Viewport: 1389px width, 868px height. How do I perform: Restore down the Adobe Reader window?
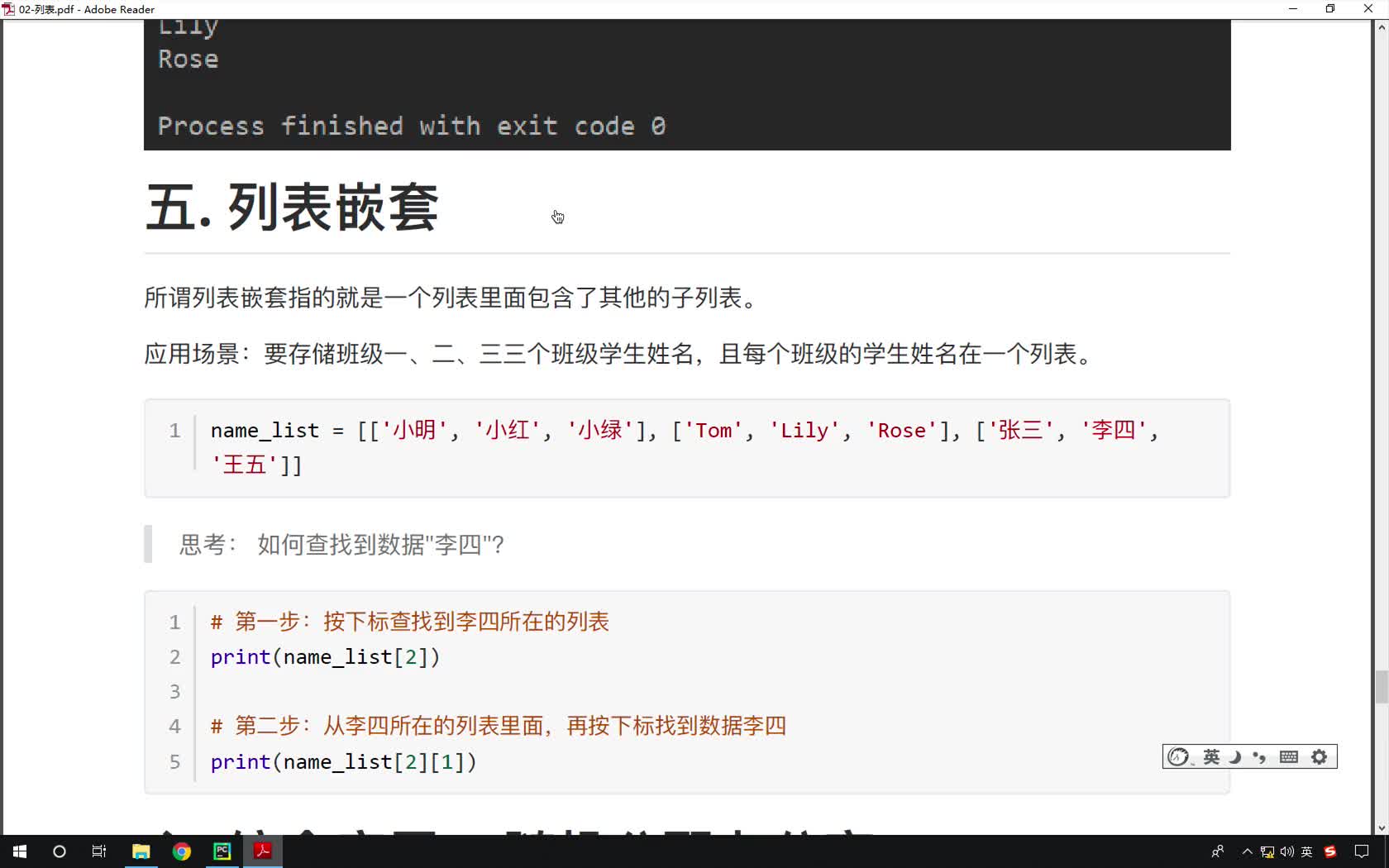[1330, 9]
